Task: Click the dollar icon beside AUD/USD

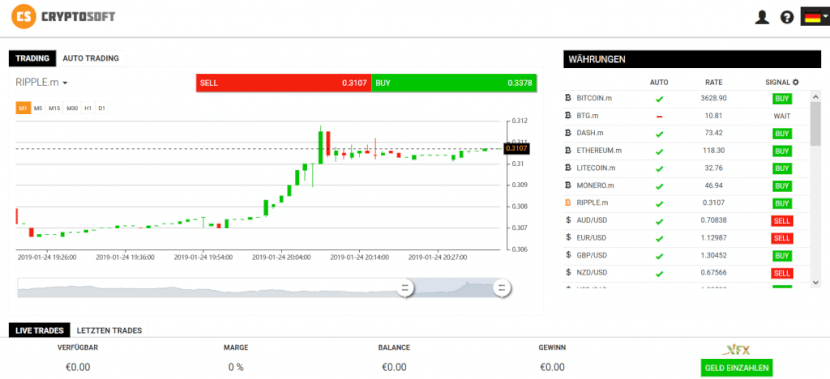Action: coord(569,220)
